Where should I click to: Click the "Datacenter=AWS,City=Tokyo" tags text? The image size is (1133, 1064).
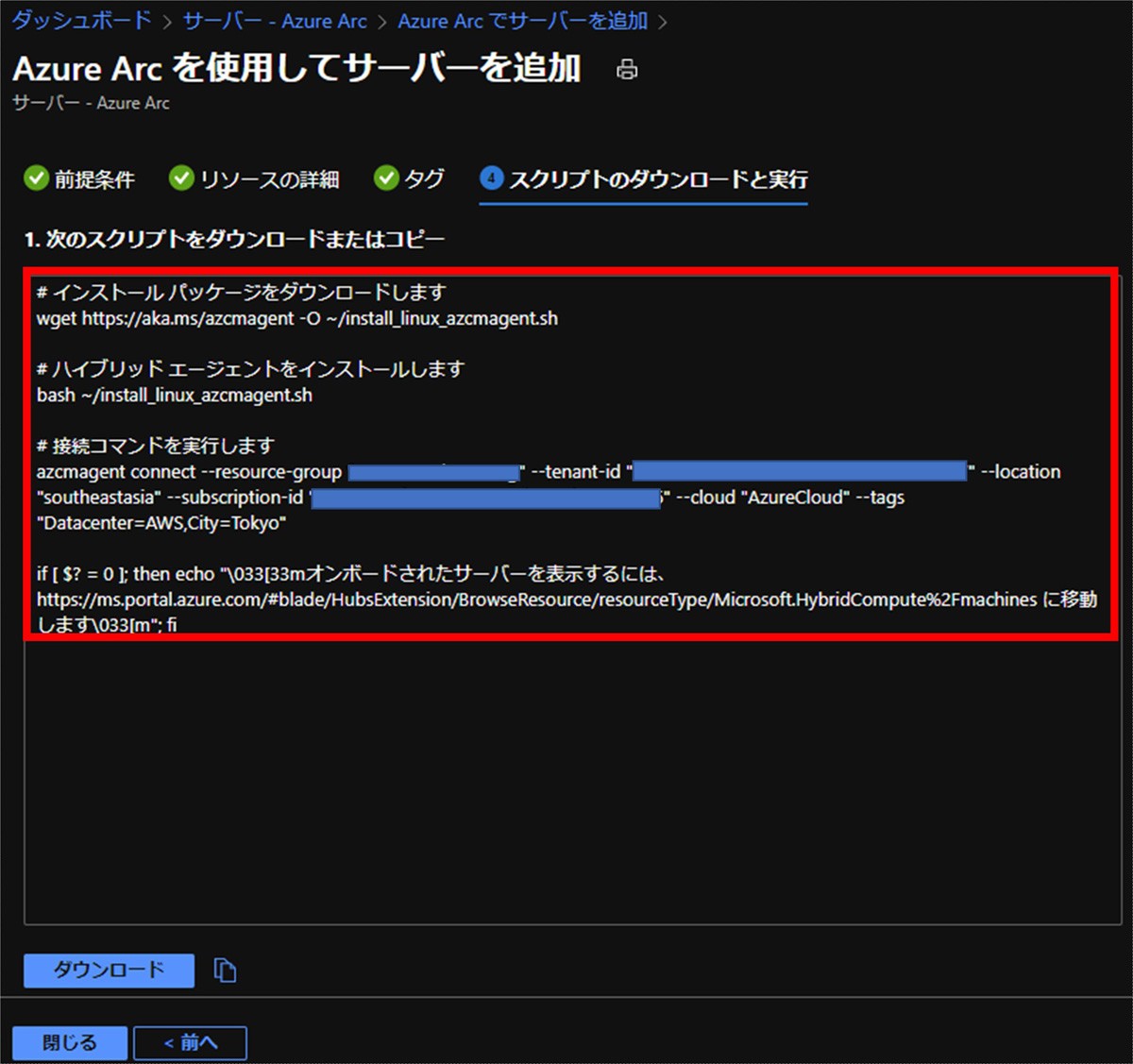161,523
